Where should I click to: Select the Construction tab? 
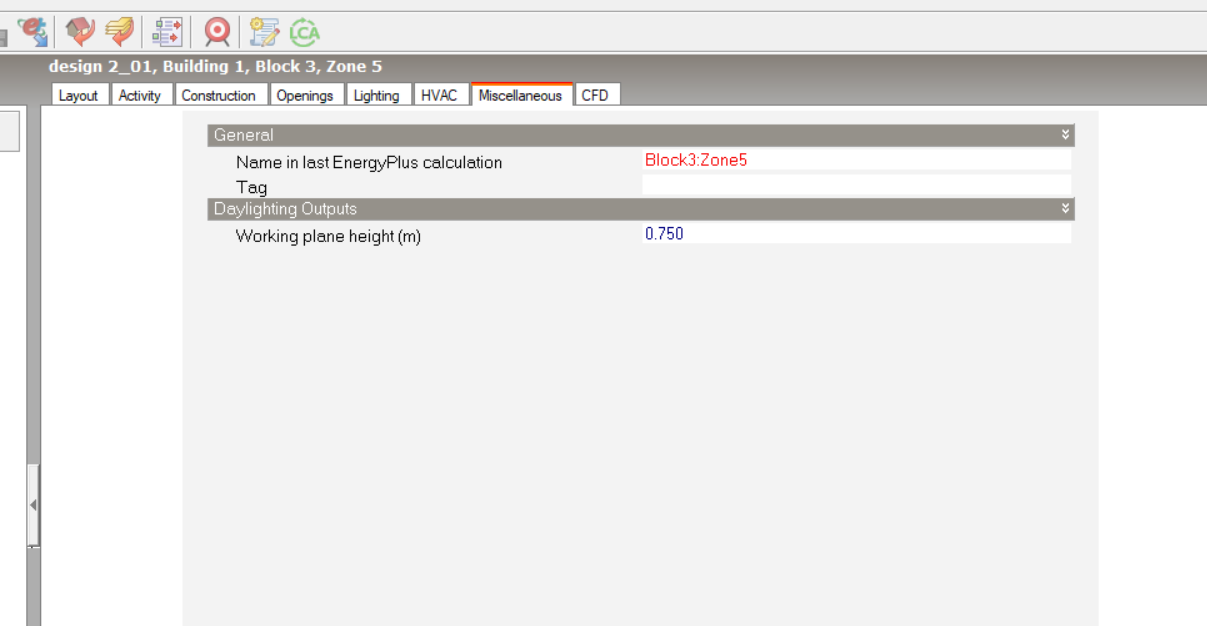[219, 95]
